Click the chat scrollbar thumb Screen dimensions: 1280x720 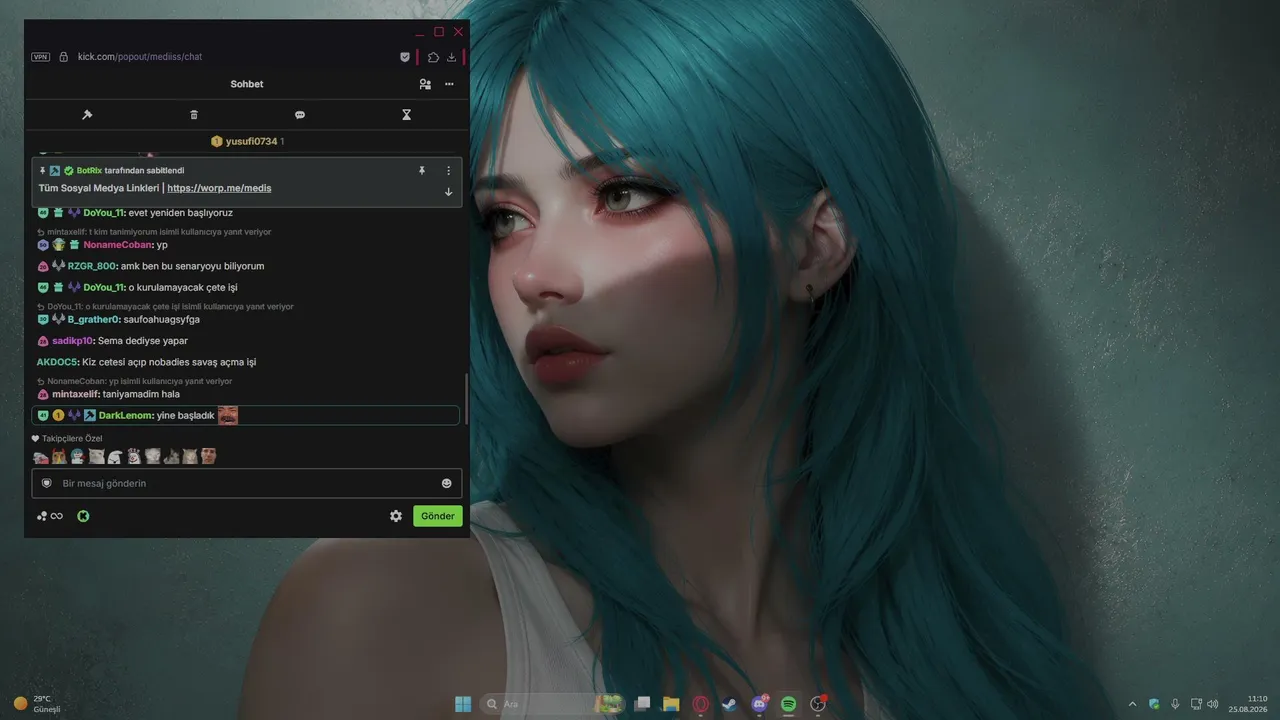[466, 399]
